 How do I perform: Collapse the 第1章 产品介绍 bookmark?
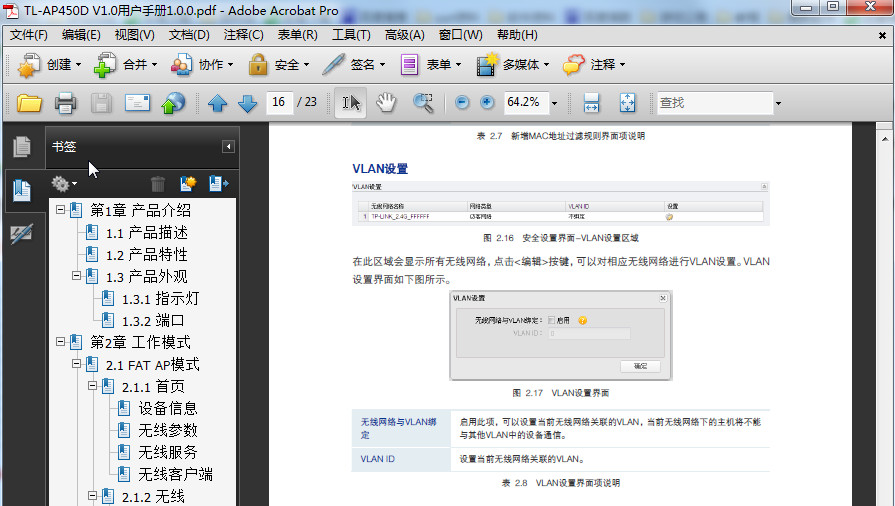(x=60, y=210)
